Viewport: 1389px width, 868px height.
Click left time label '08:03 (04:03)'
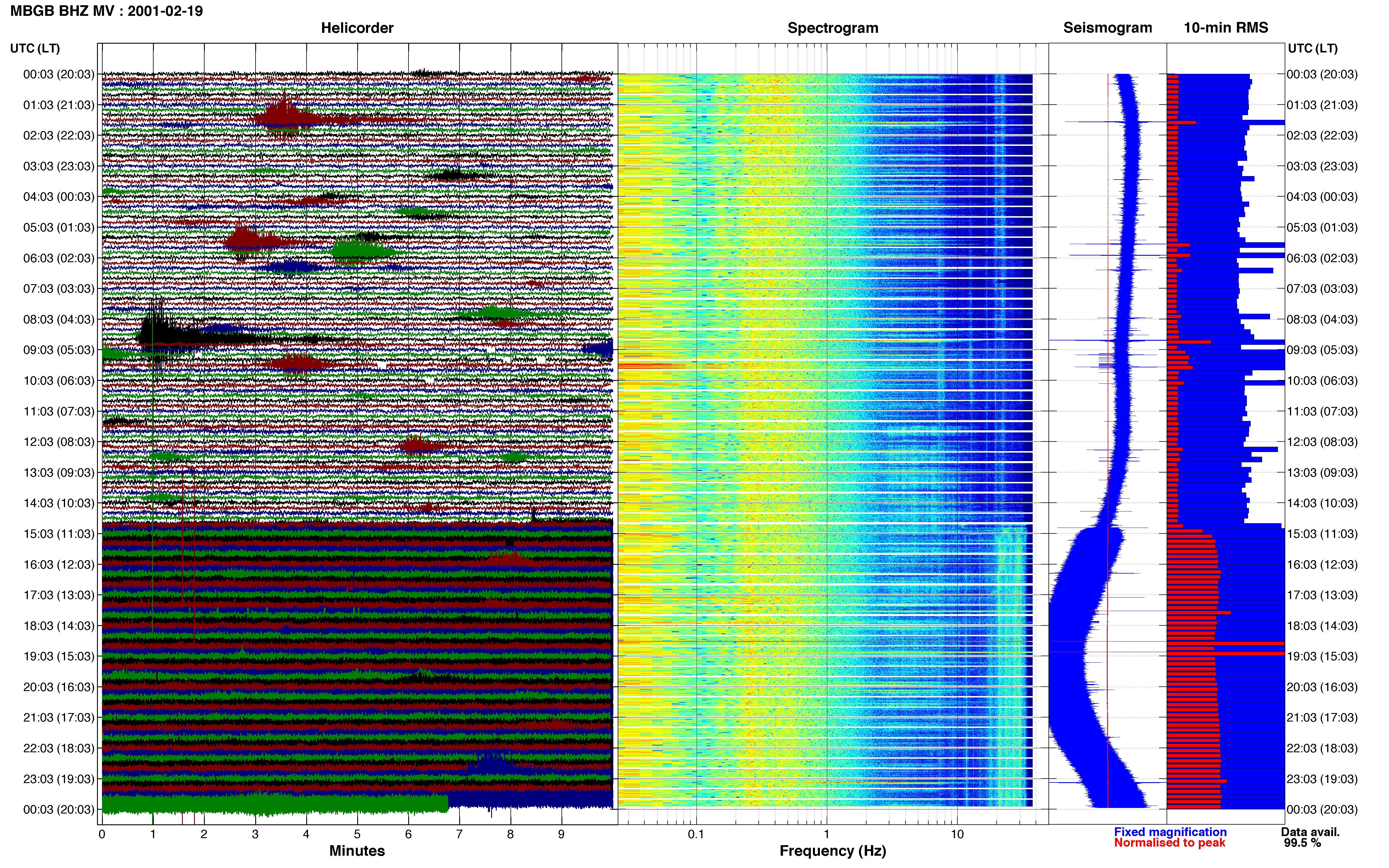tap(59, 319)
